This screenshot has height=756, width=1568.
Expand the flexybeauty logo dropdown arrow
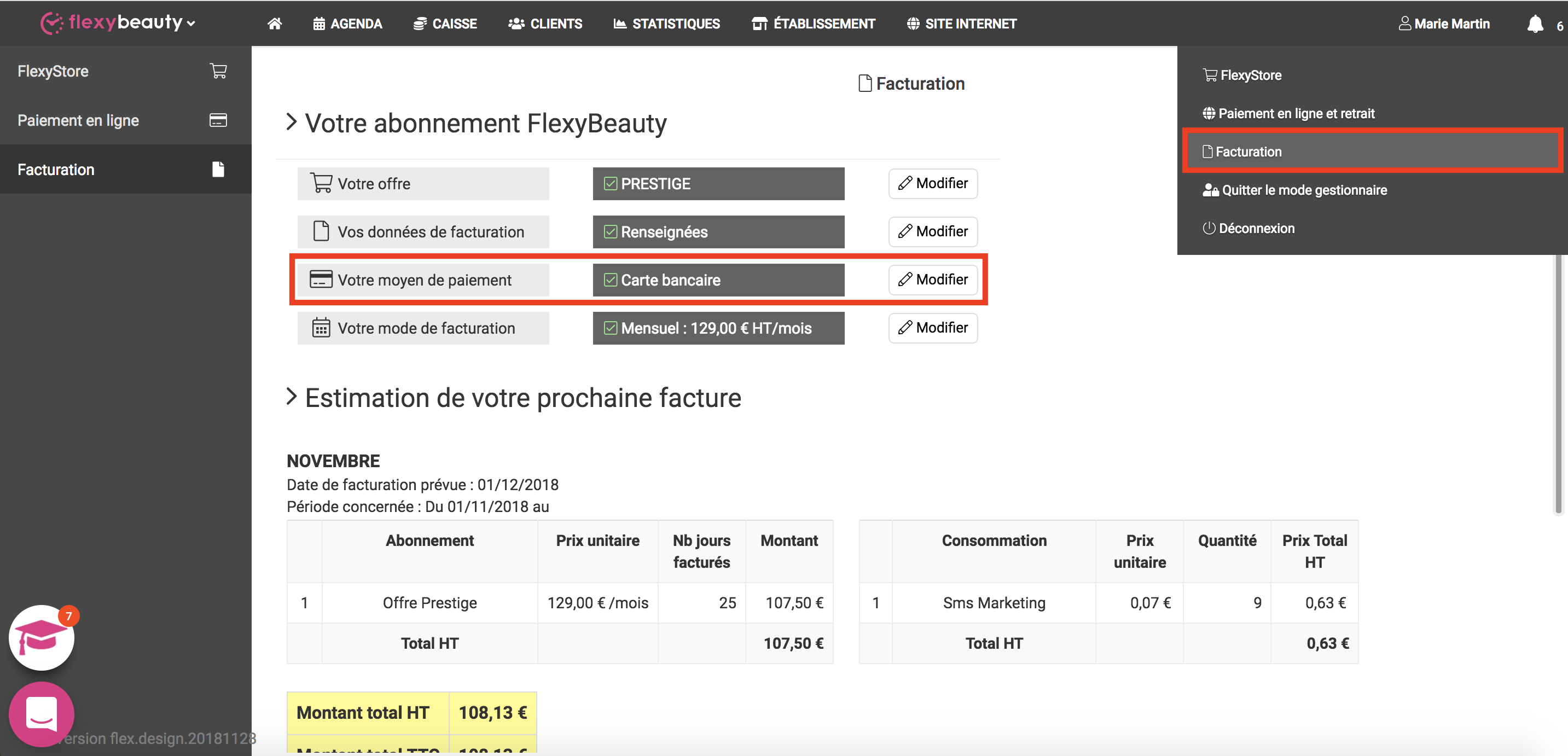click(x=191, y=25)
